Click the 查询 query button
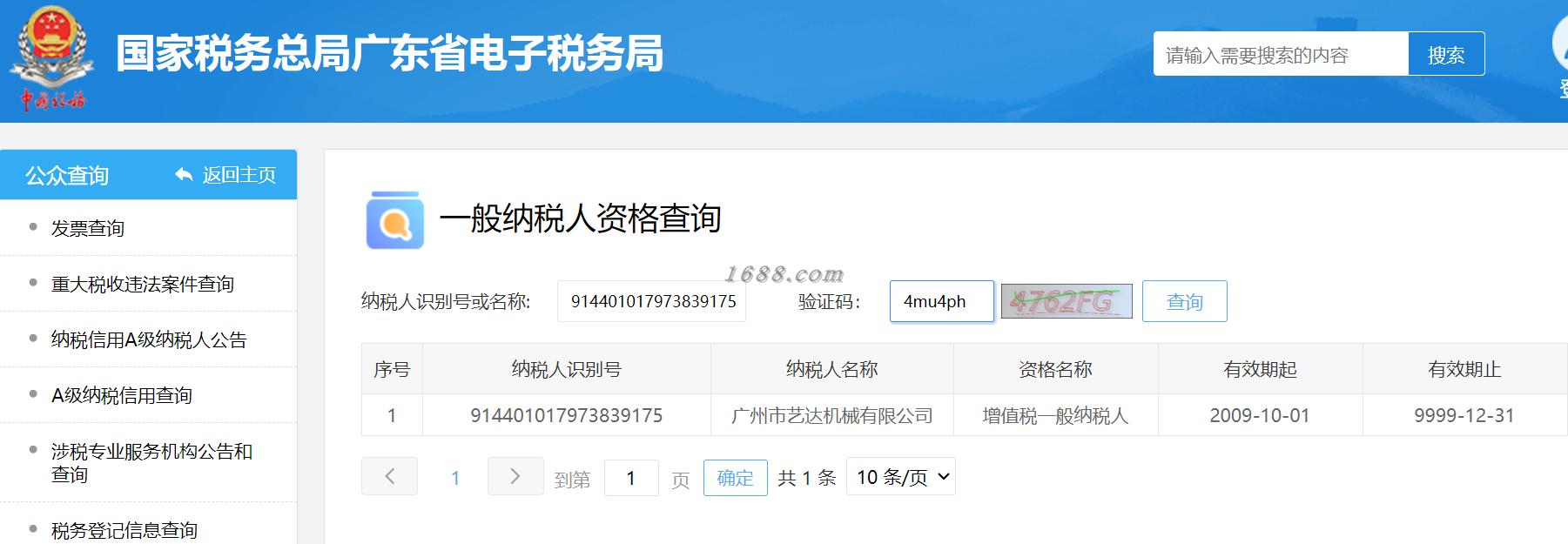This screenshot has width=1568, height=544. point(1185,301)
